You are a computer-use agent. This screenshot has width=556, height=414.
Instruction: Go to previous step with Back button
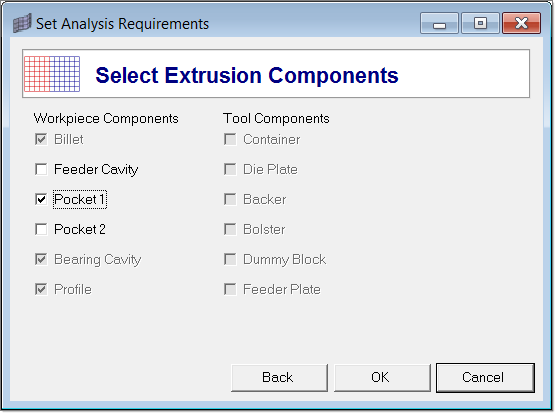click(279, 377)
